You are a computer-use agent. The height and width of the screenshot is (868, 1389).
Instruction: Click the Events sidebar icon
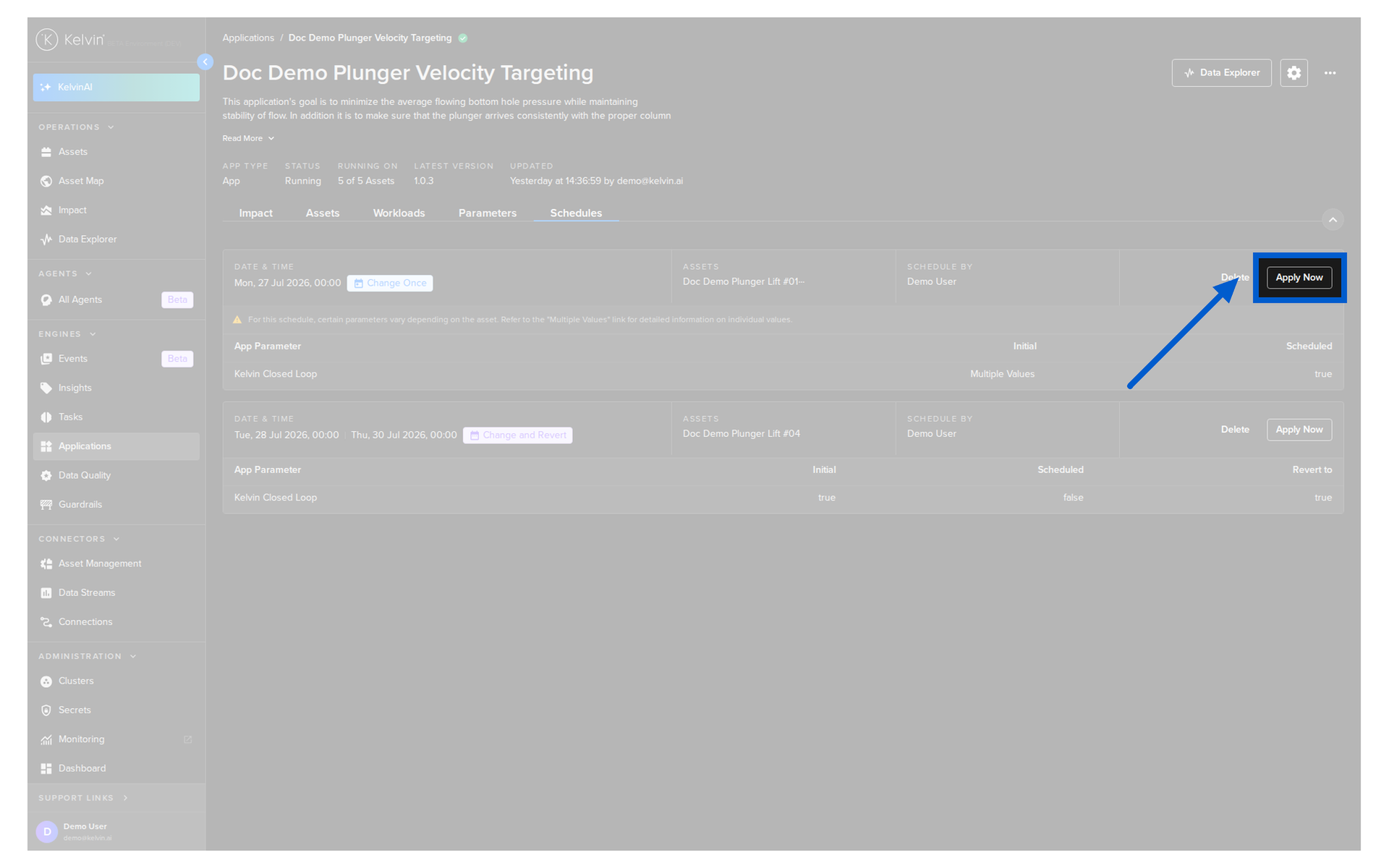46,359
